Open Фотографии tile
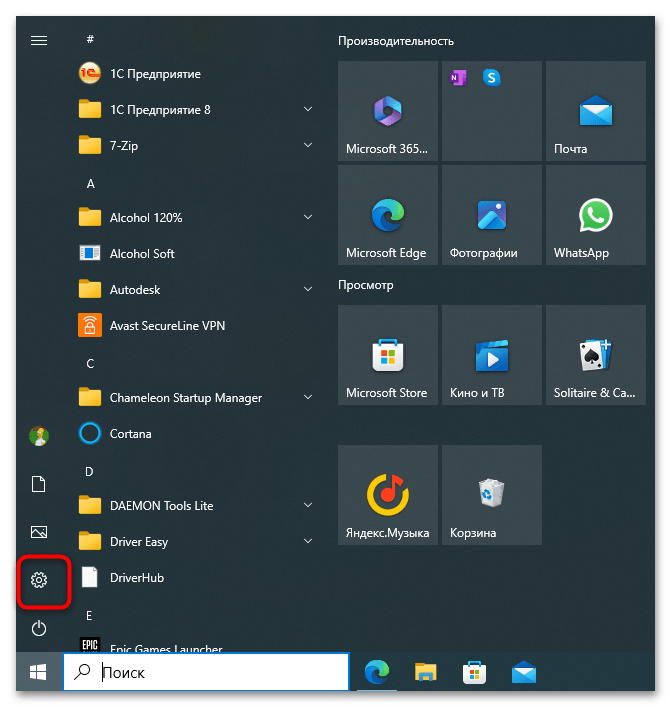The height and width of the screenshot is (707, 671). click(492, 215)
